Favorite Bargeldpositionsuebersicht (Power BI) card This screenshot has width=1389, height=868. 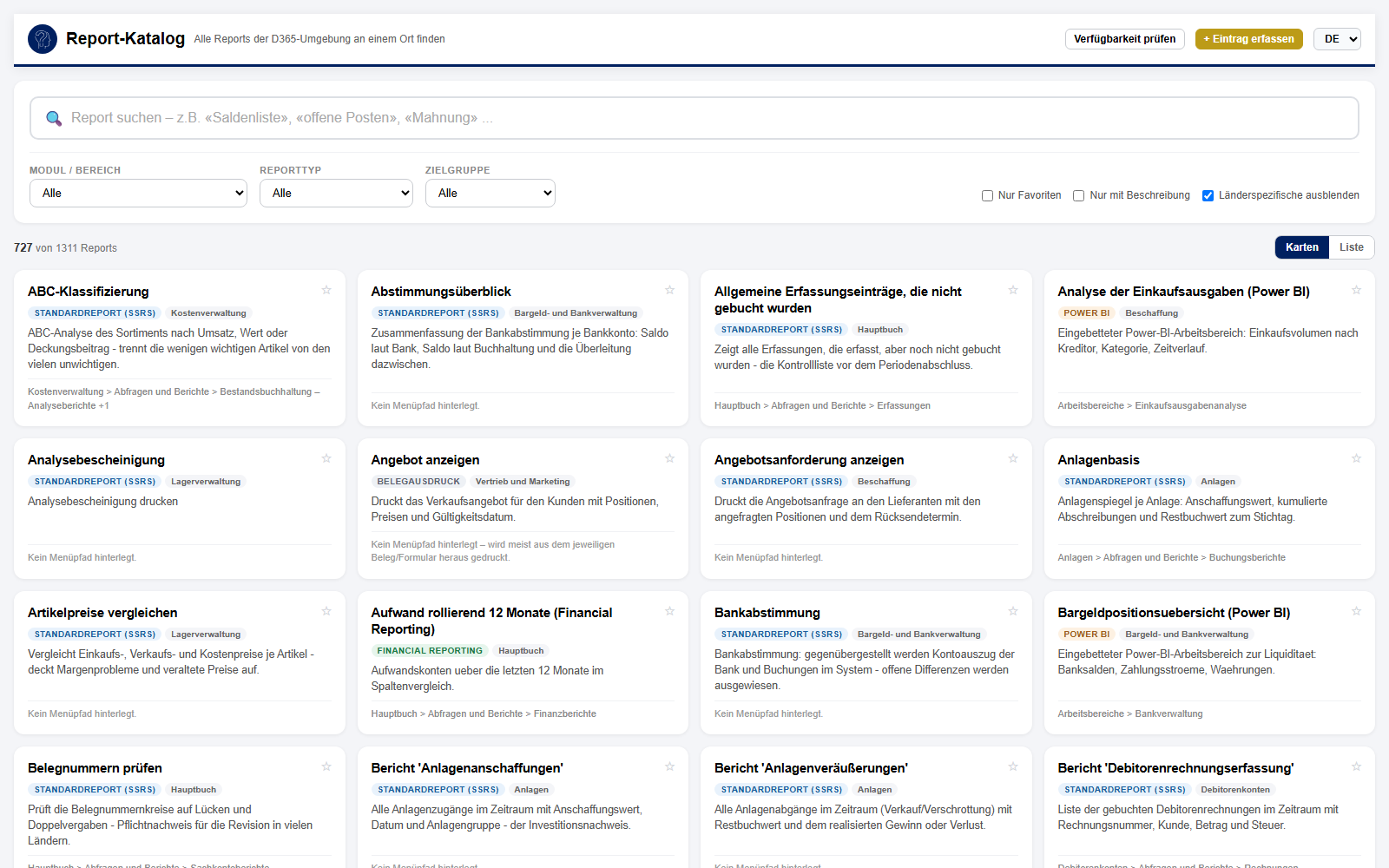(1356, 611)
